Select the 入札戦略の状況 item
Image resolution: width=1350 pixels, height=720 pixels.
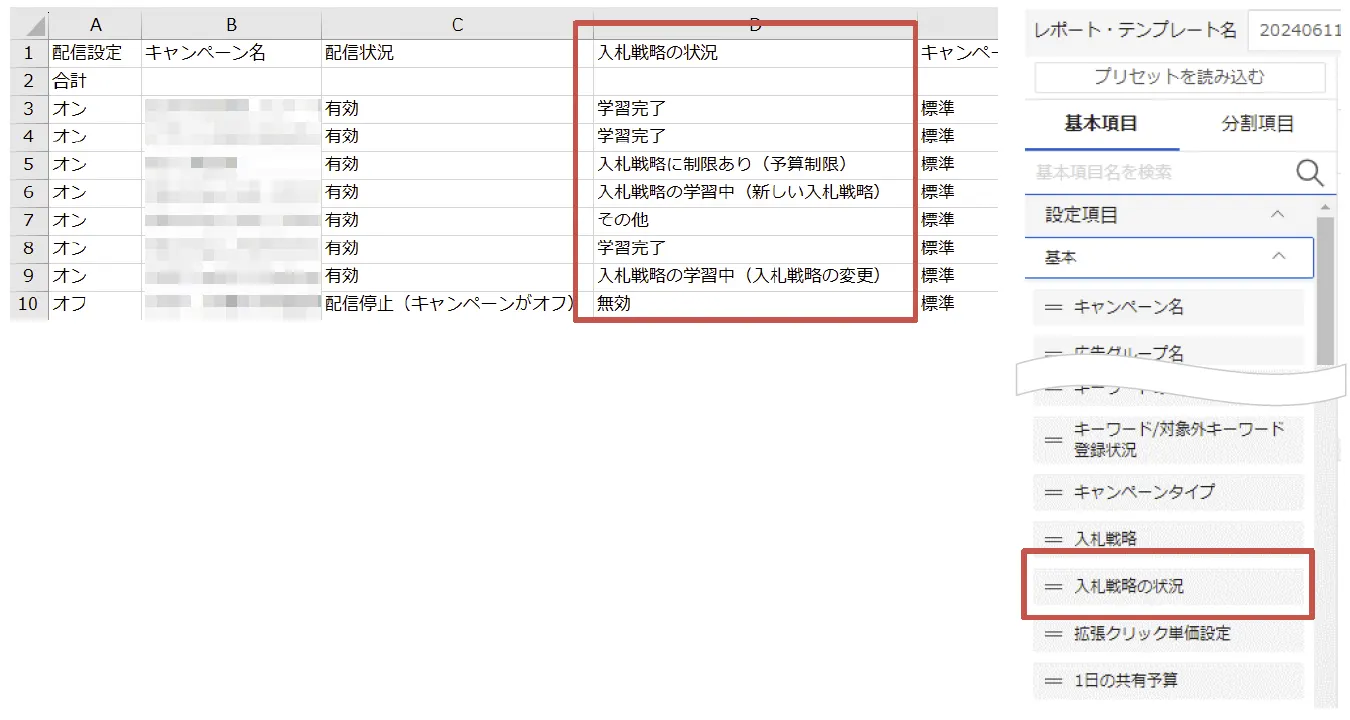[1168, 586]
